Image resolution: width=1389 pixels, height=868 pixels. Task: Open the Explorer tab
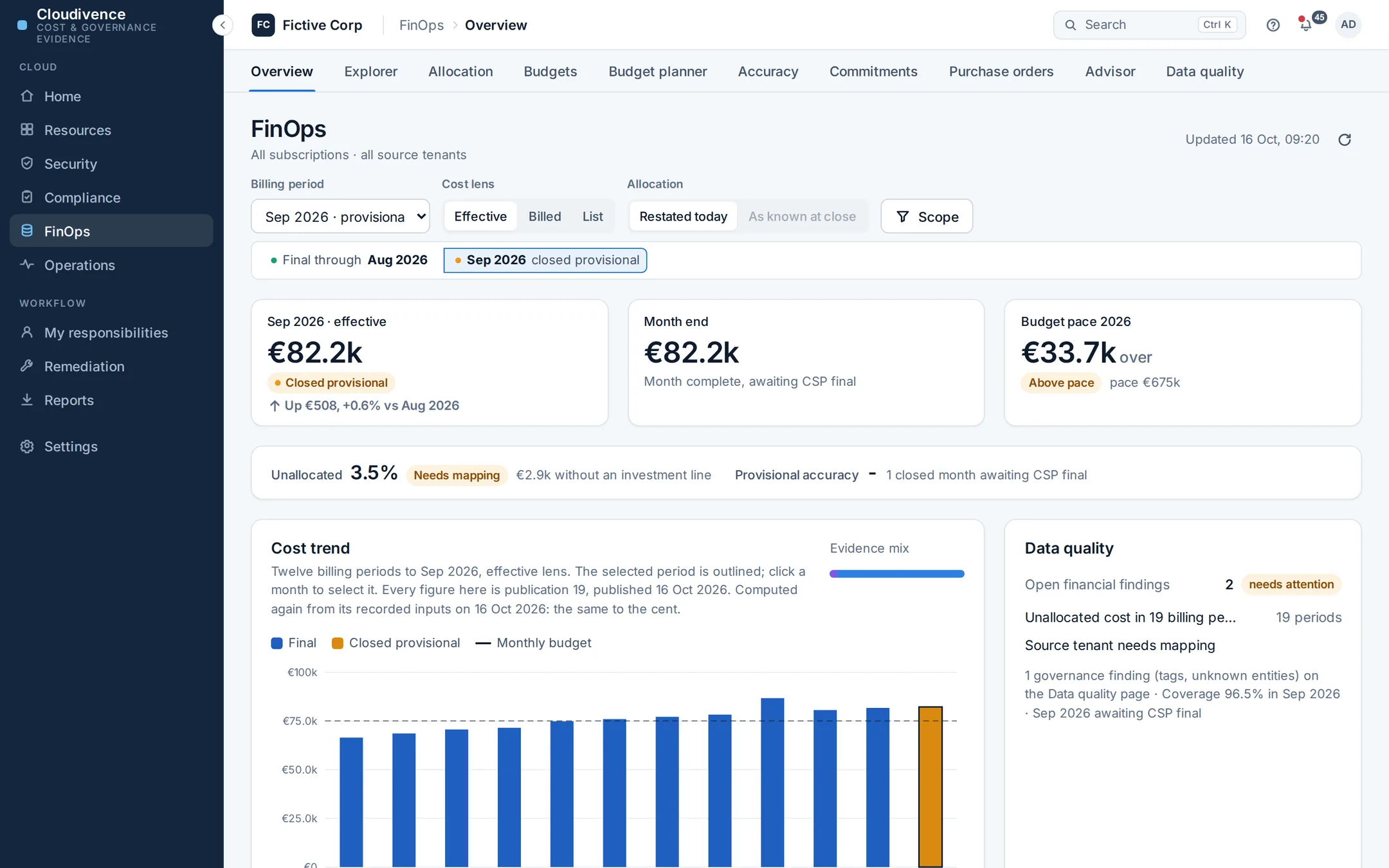[x=370, y=71]
